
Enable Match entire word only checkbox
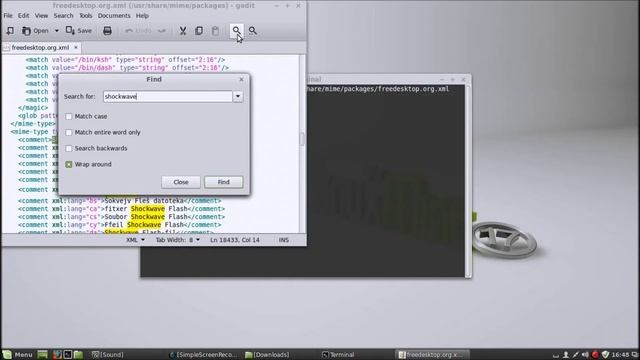[69, 132]
